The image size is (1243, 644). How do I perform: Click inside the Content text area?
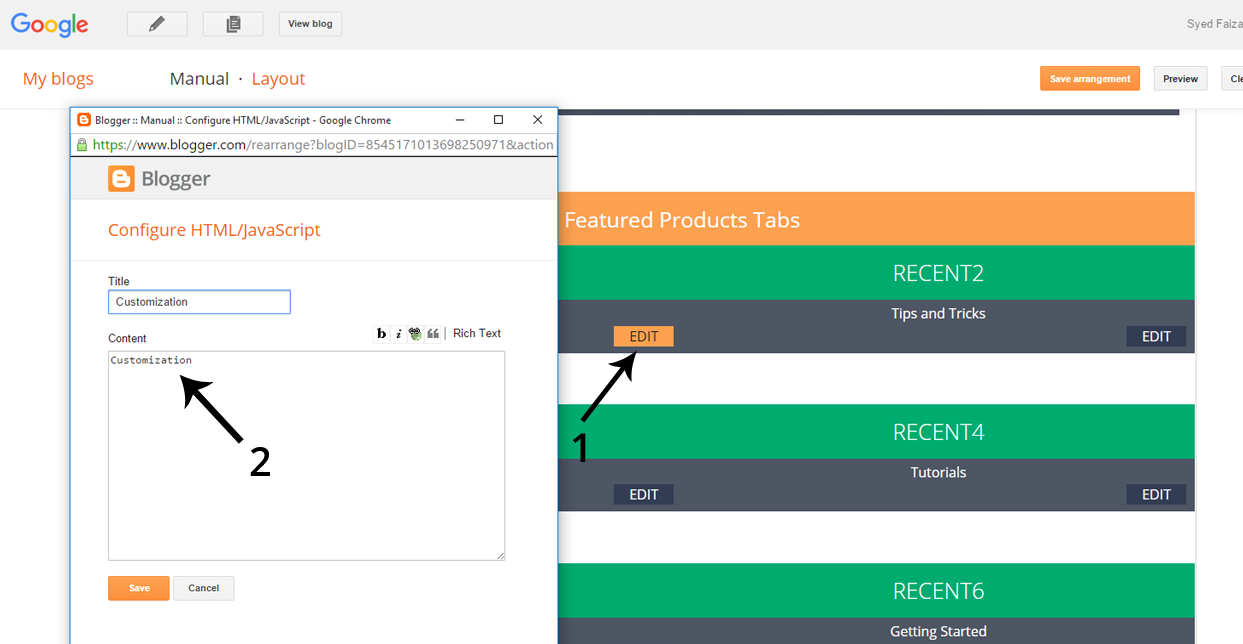tap(306, 455)
